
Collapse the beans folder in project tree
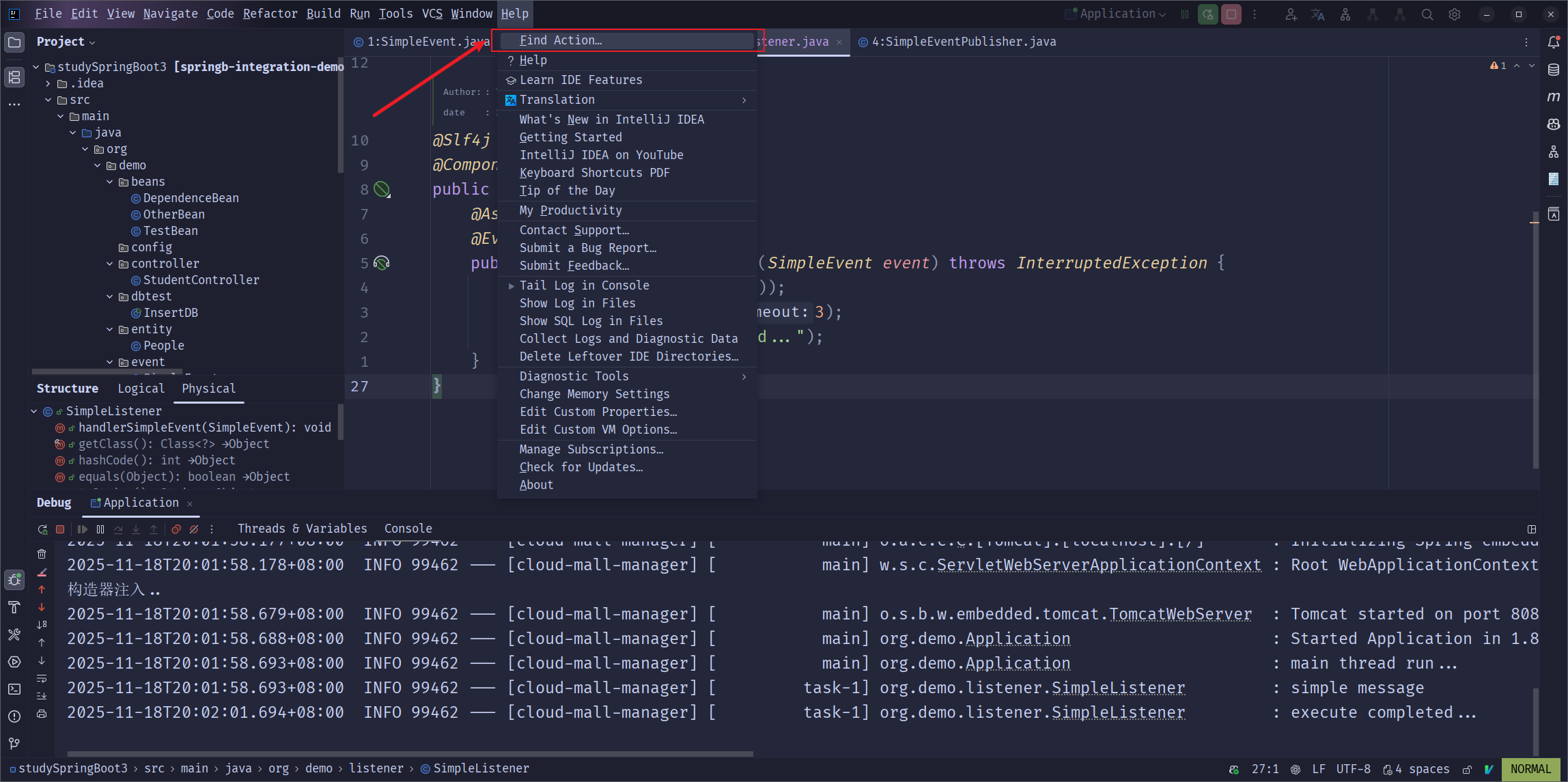pos(110,182)
